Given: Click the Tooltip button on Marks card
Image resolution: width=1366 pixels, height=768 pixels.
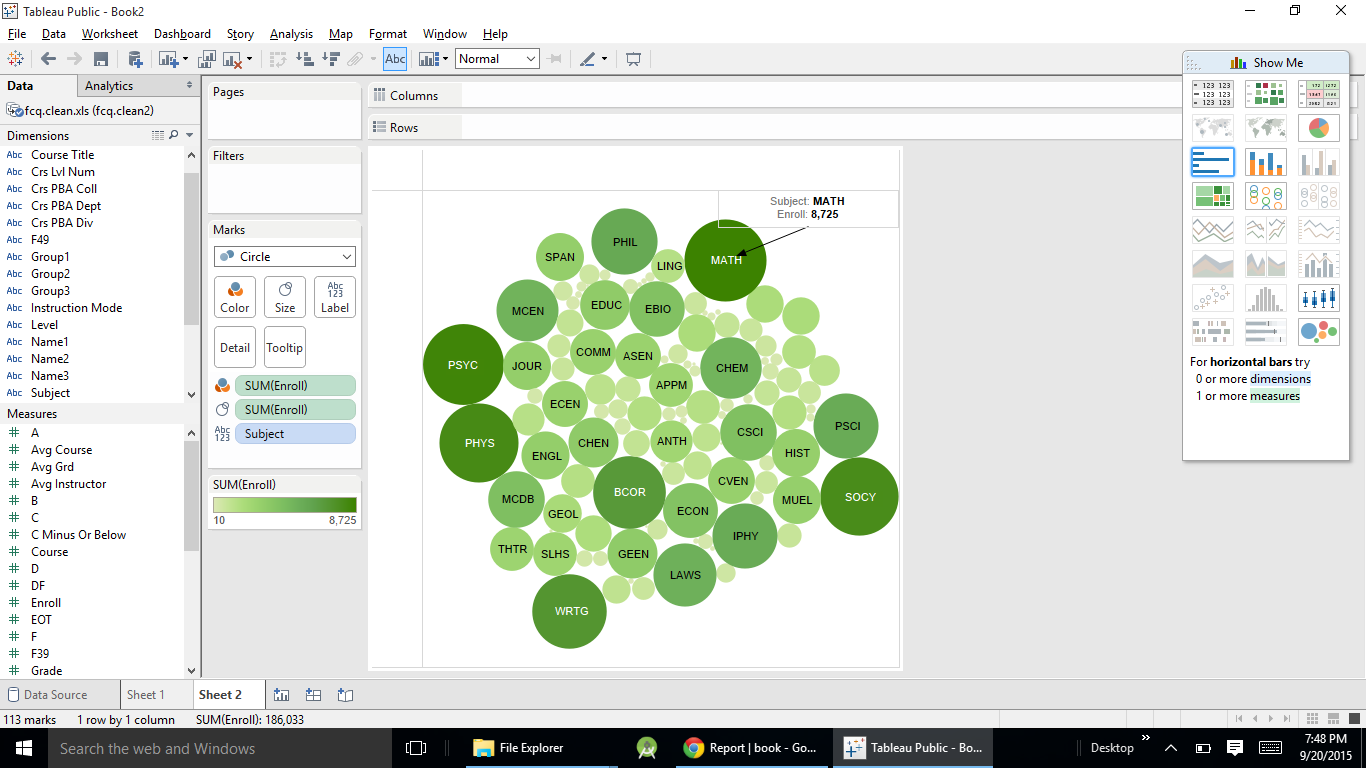Looking at the screenshot, I should (x=284, y=347).
